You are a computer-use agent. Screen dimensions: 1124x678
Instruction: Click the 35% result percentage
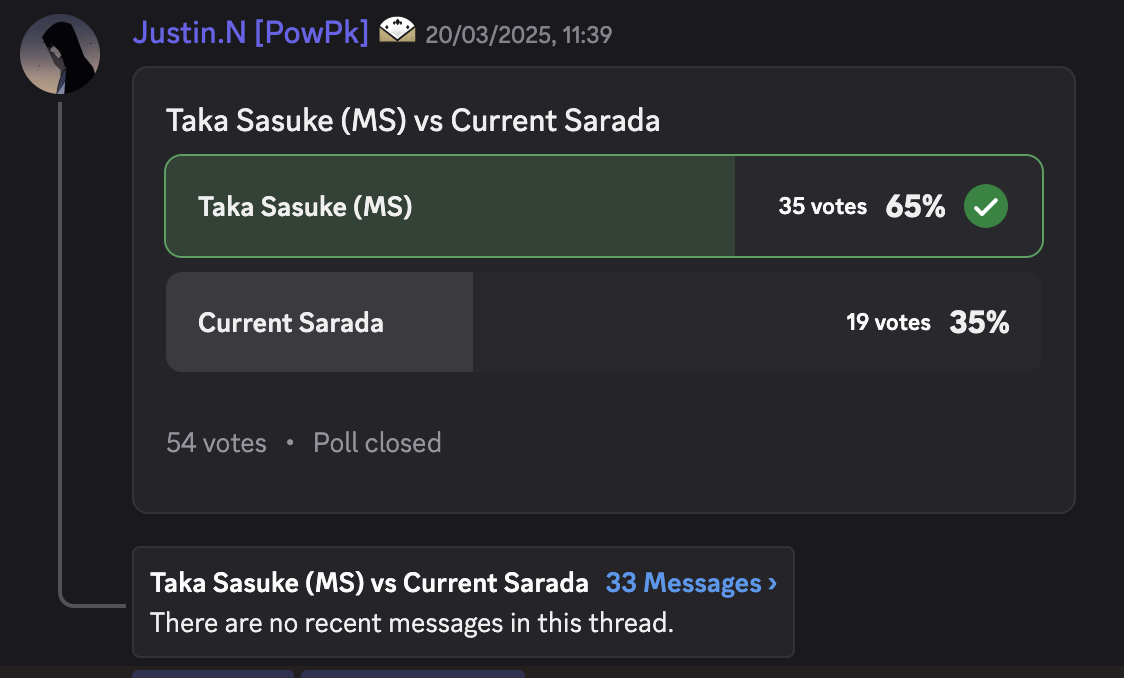(x=979, y=323)
